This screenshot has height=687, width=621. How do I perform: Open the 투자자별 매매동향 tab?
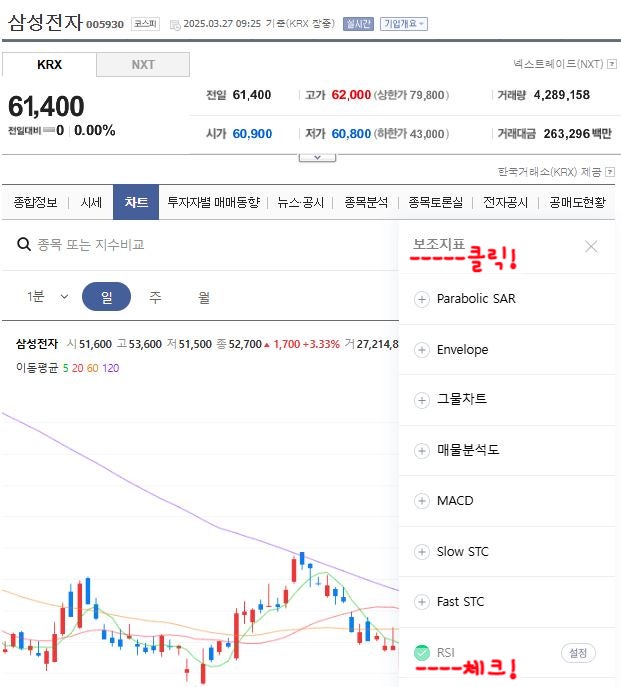(213, 202)
